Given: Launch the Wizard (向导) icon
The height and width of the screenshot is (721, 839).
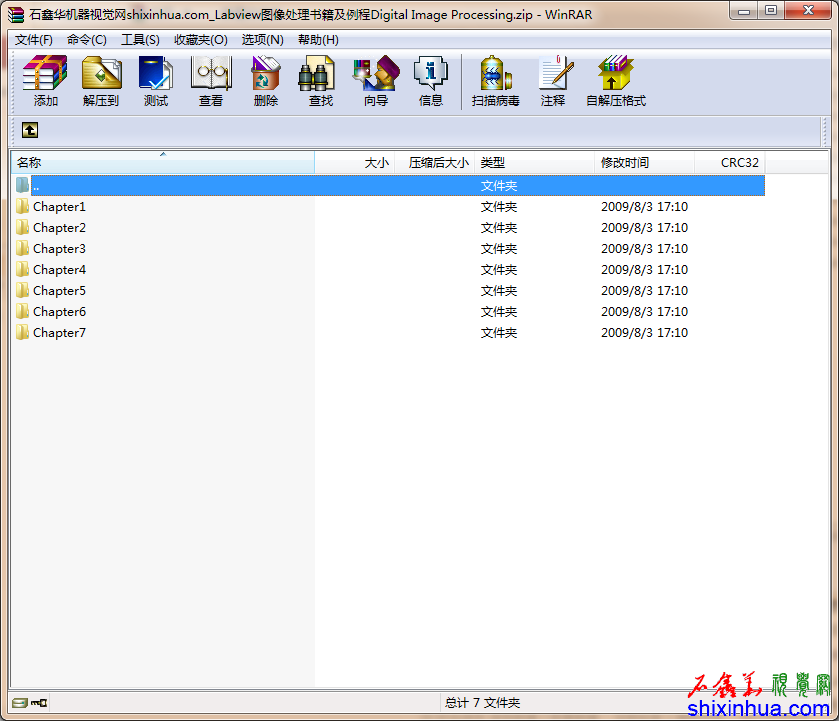Looking at the screenshot, I should tap(375, 81).
